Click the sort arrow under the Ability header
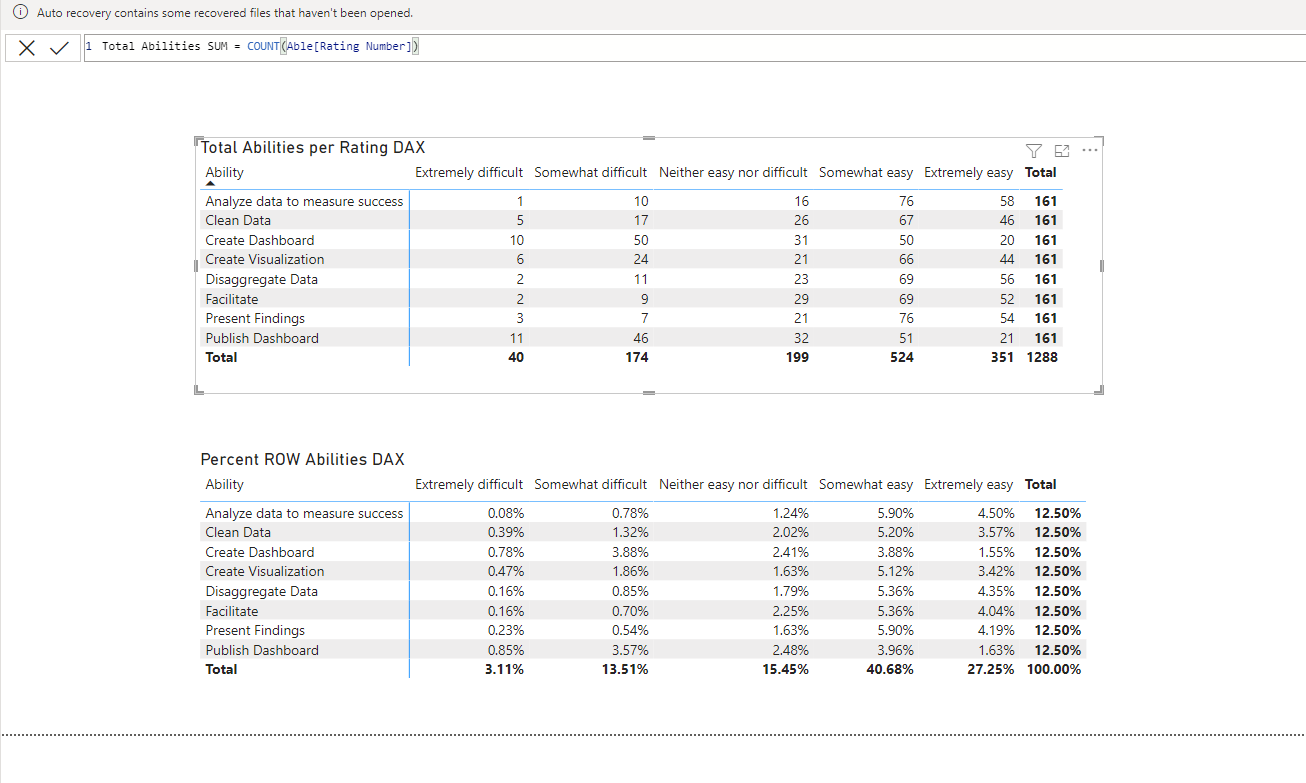 210,184
